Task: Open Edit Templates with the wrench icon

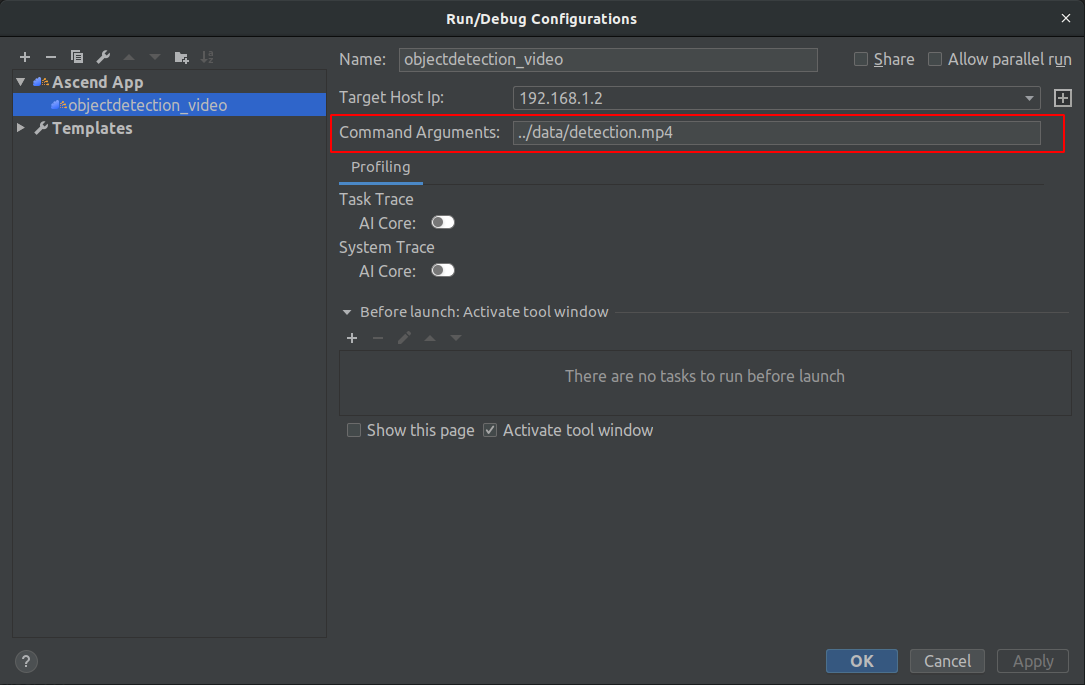Action: coord(102,57)
